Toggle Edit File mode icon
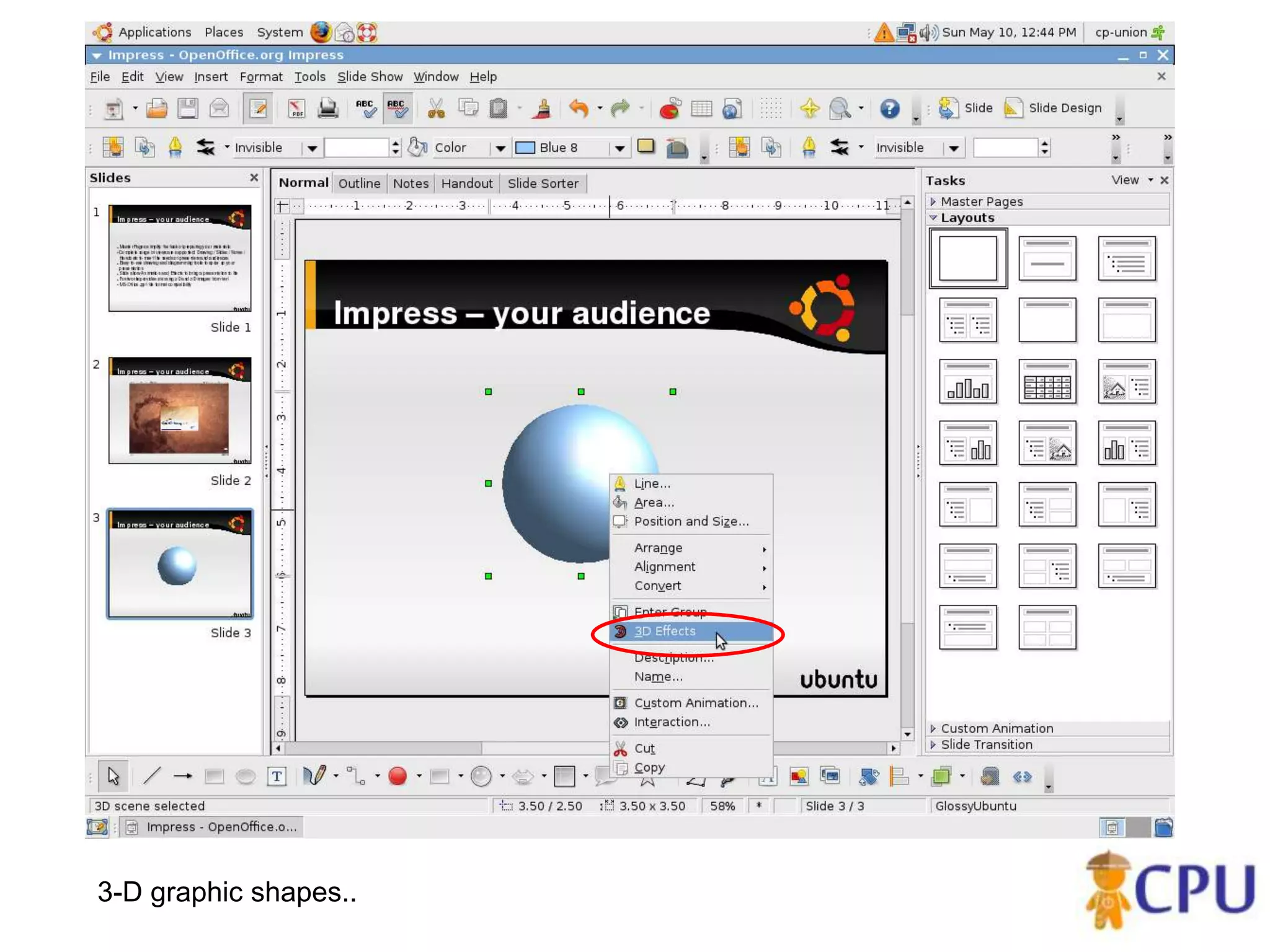Screen dimensions: 1270x952 [x=257, y=108]
